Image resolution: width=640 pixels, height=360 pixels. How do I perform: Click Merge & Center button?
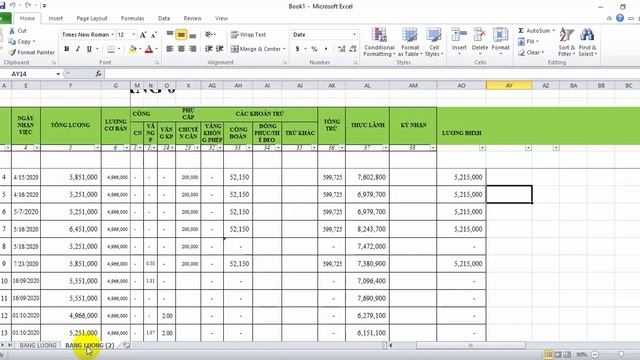(x=255, y=49)
